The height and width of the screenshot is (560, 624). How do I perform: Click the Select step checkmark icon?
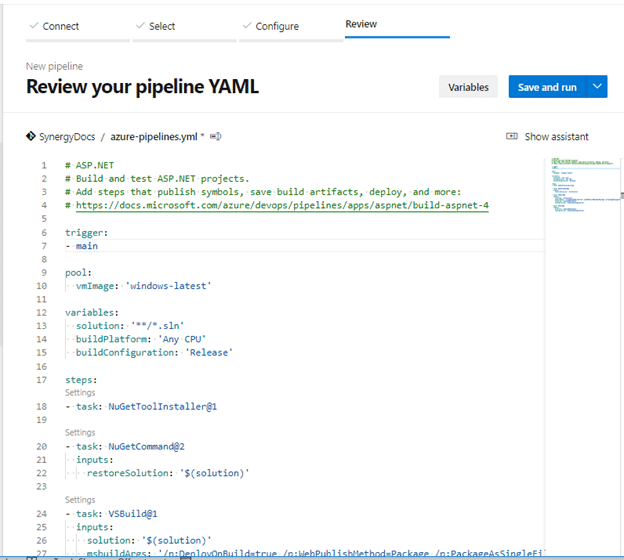139,26
